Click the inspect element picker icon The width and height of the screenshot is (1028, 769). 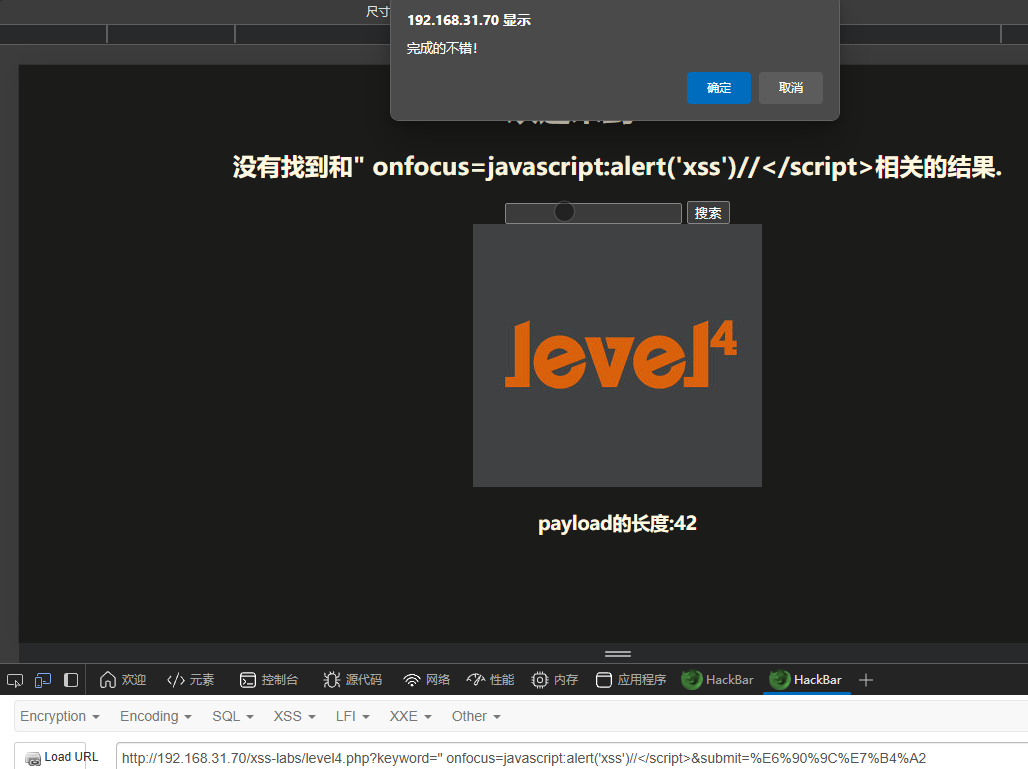tap(14, 680)
